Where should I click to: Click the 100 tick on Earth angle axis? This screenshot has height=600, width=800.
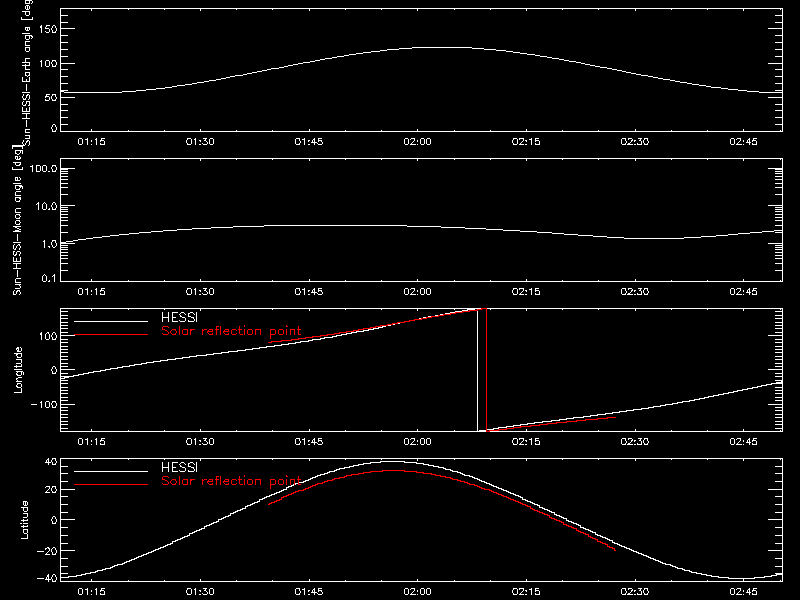(48, 63)
